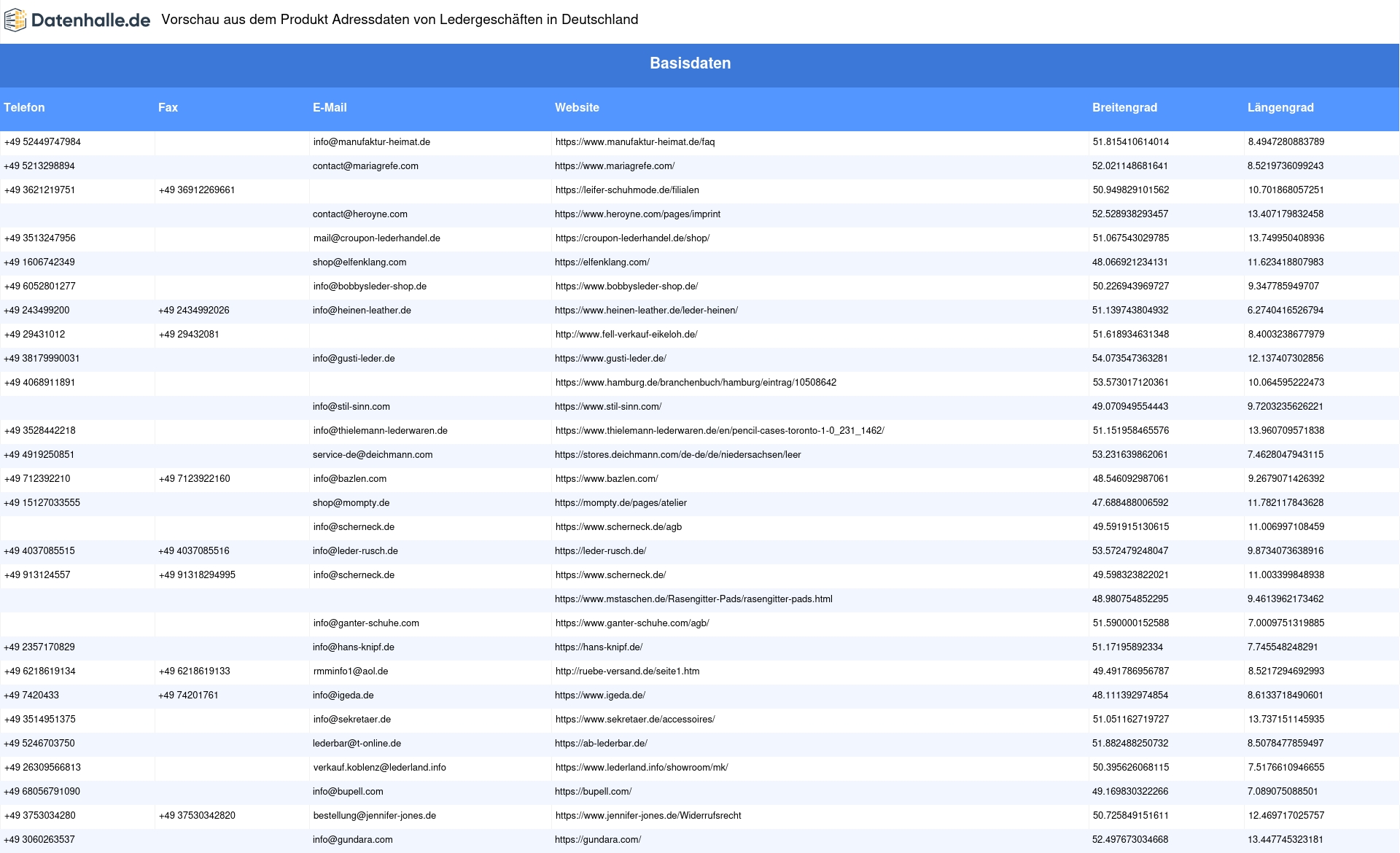Open the heinen-leather.de/leder-heinen URL
Image resolution: width=1400 pixels, height=853 pixels.
click(x=646, y=311)
